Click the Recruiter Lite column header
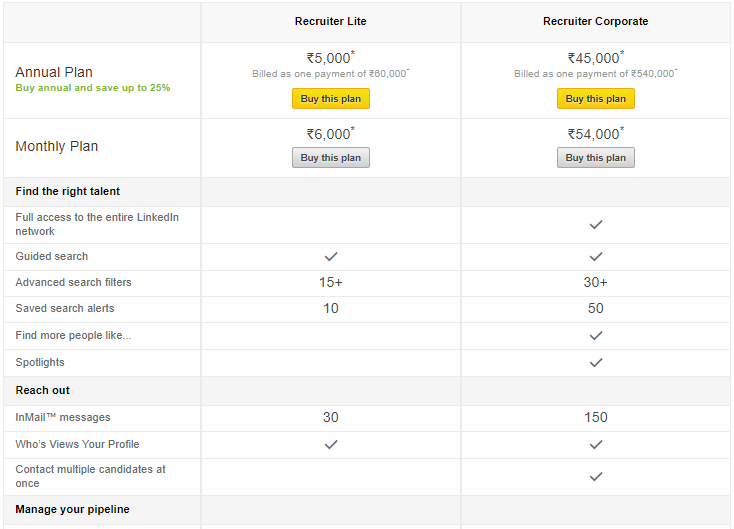The width and height of the screenshot is (734, 529). 330,21
